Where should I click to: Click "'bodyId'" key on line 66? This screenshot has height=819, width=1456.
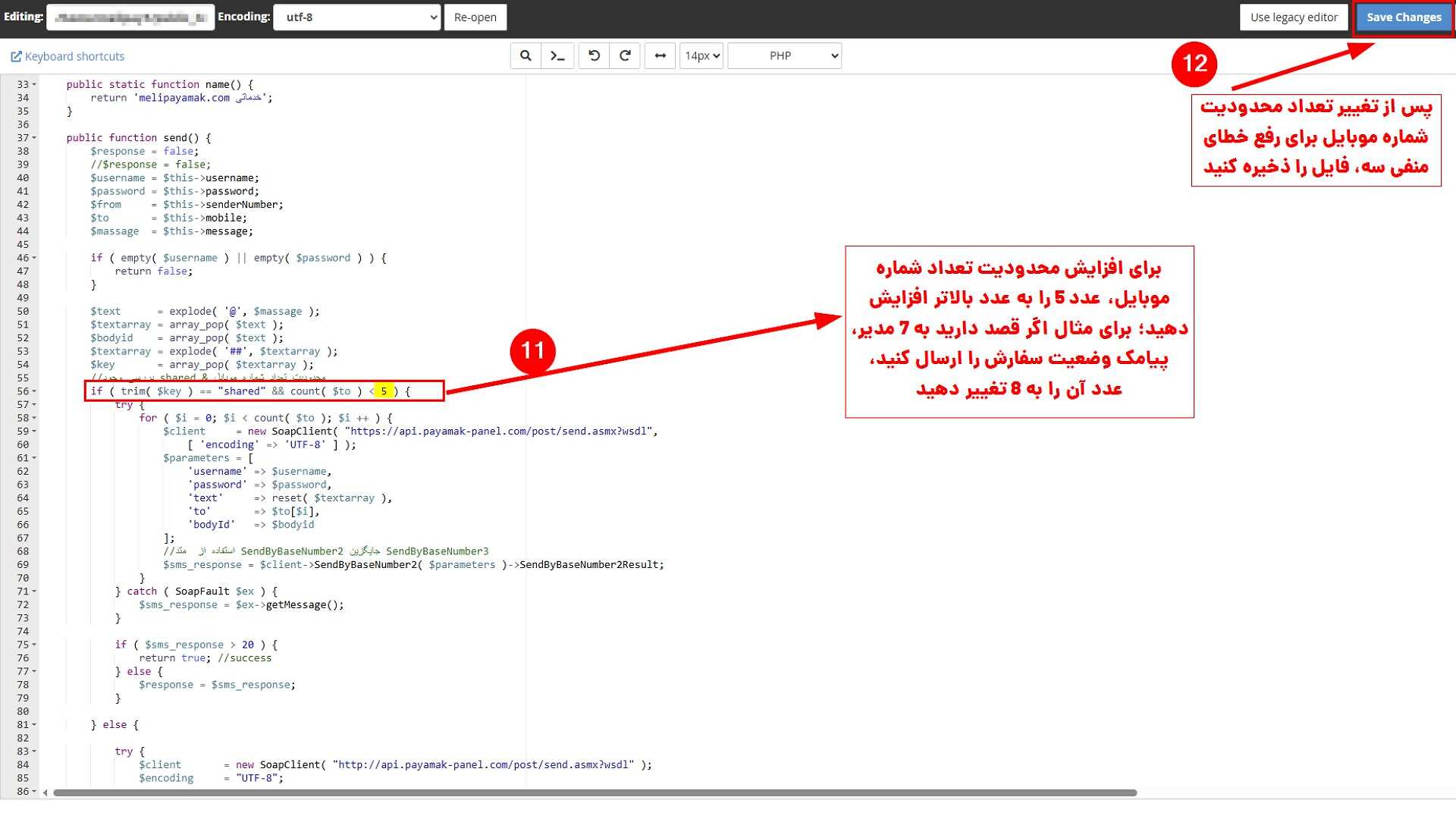[212, 525]
